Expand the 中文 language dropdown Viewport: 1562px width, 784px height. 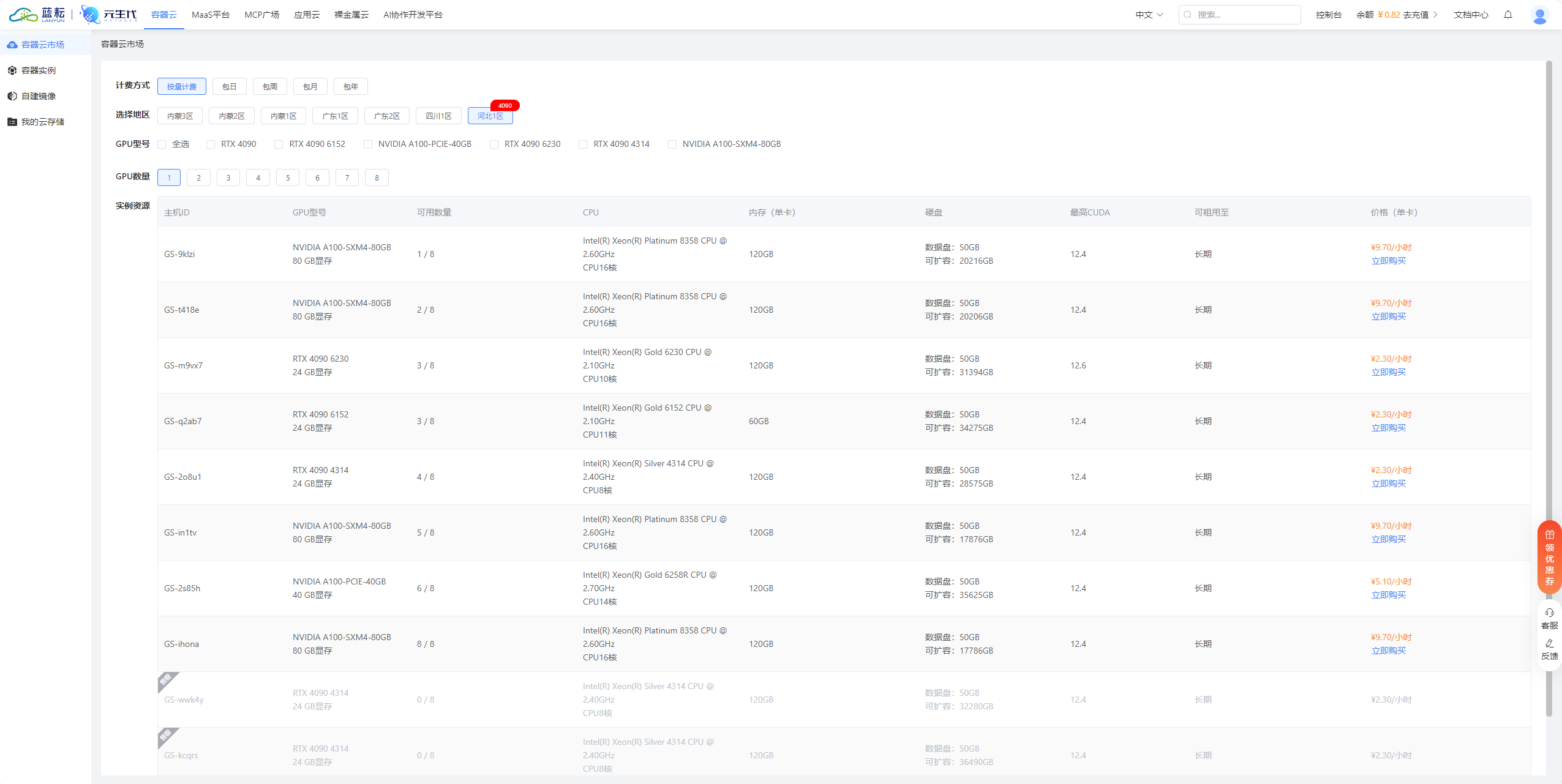(x=1149, y=15)
